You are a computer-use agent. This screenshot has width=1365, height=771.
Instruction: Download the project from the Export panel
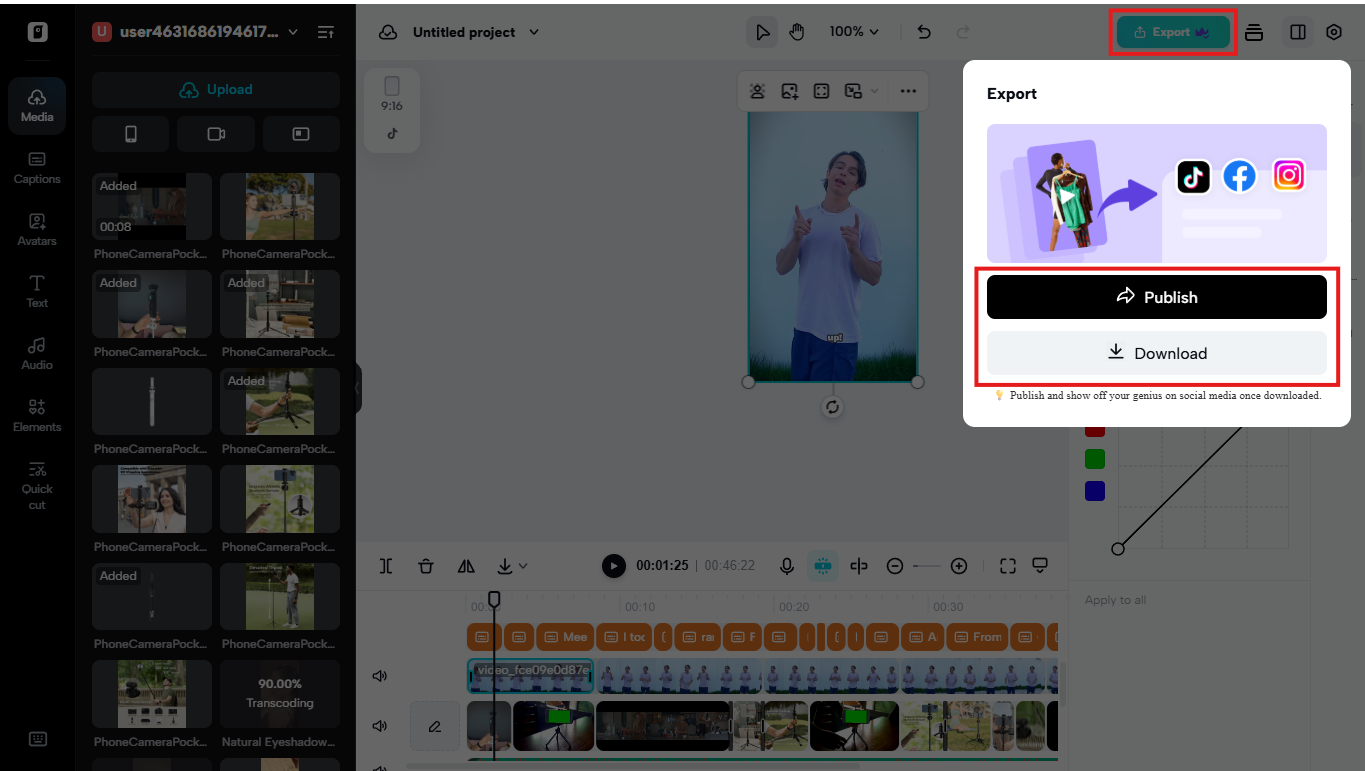pyautogui.click(x=1156, y=352)
